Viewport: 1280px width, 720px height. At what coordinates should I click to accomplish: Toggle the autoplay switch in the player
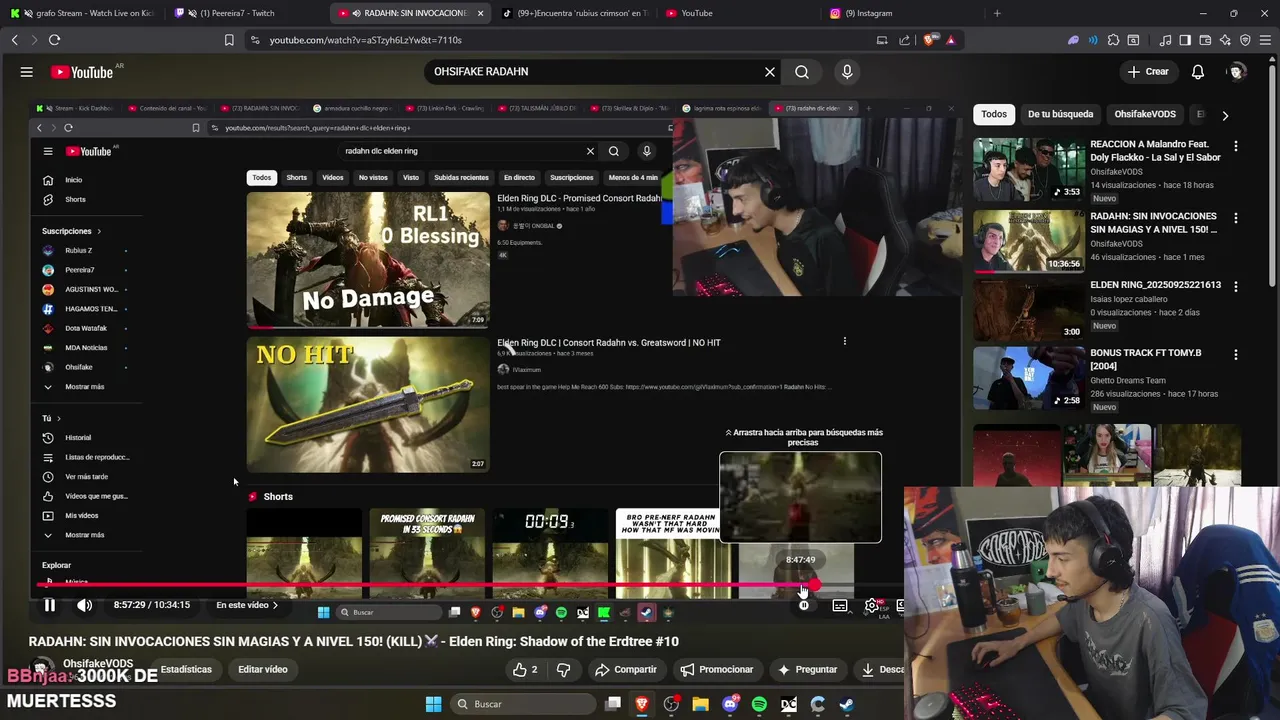pos(803,605)
